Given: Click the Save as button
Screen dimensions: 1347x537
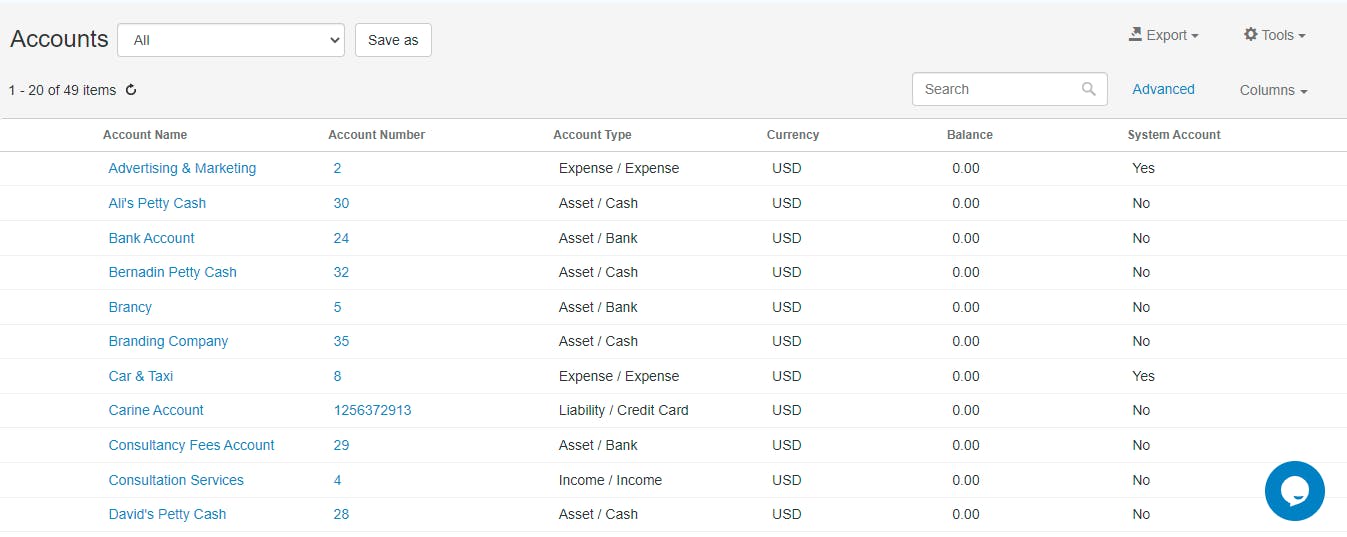Looking at the screenshot, I should [393, 40].
